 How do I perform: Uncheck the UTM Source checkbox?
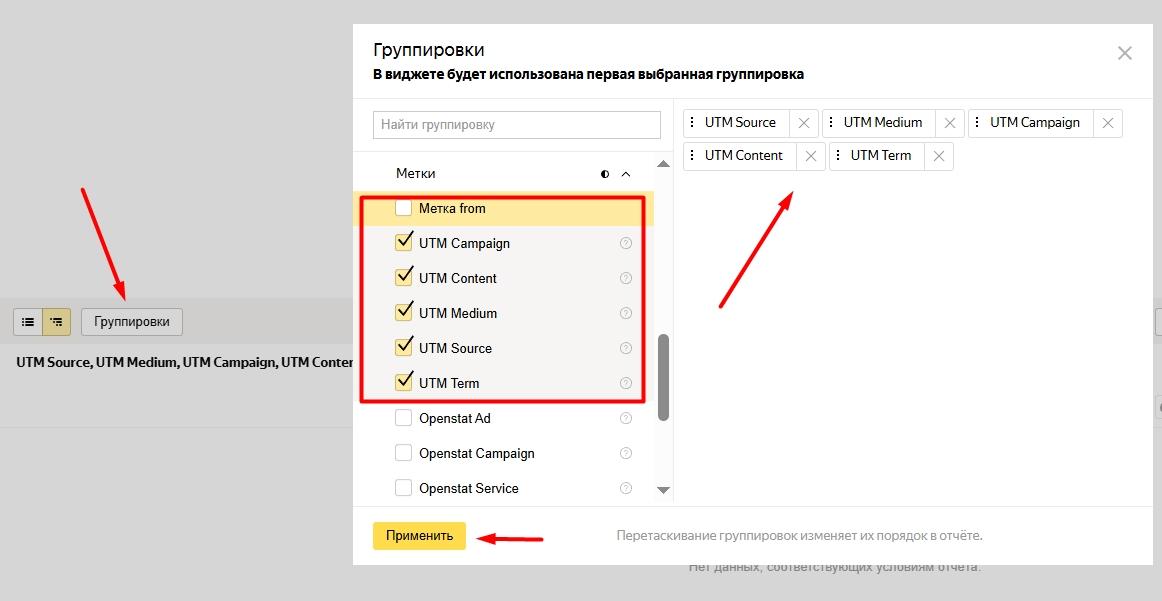[404, 348]
